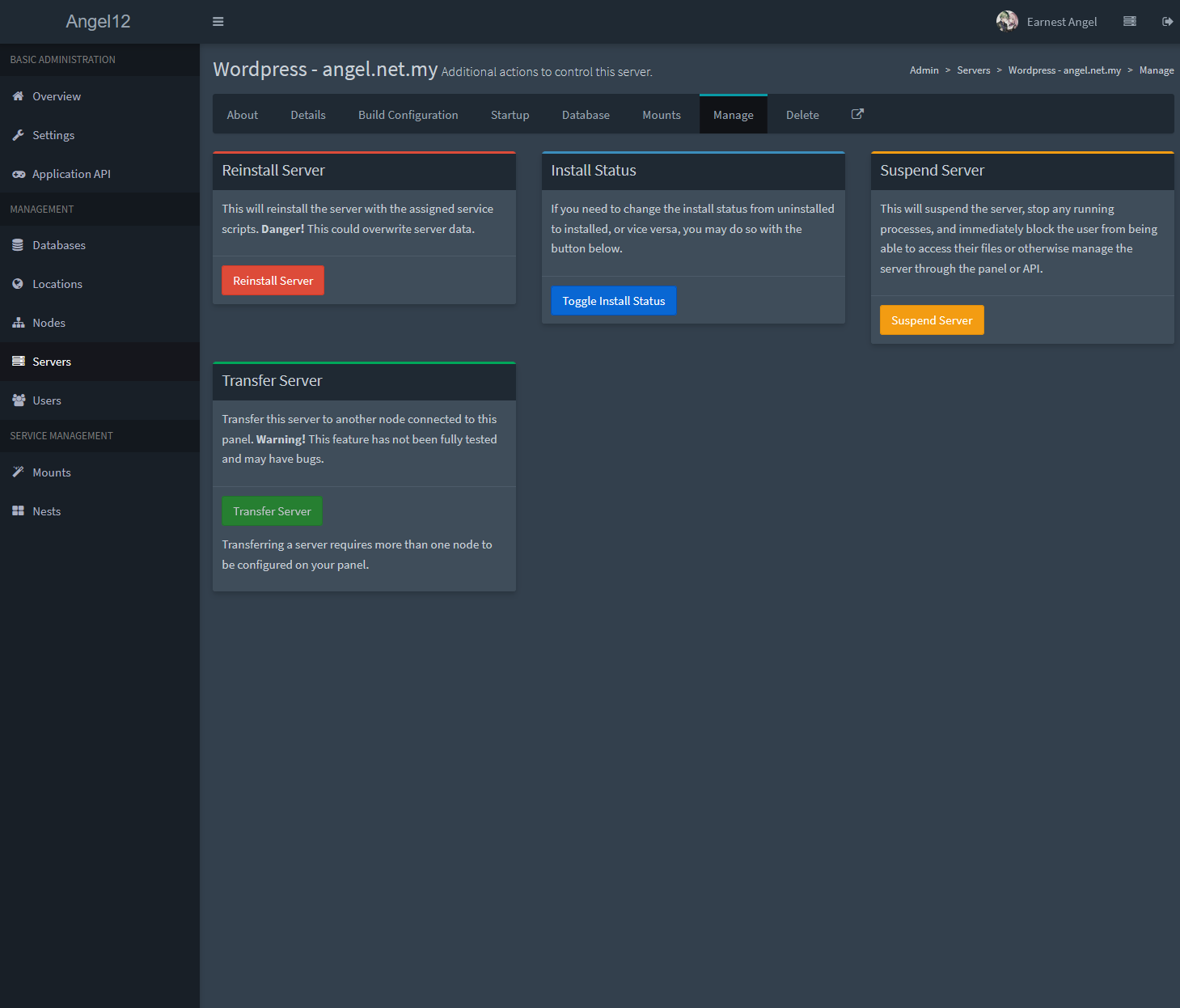Click the server list icon in top bar
Screen dimensions: 1180x1008
coord(1129,22)
